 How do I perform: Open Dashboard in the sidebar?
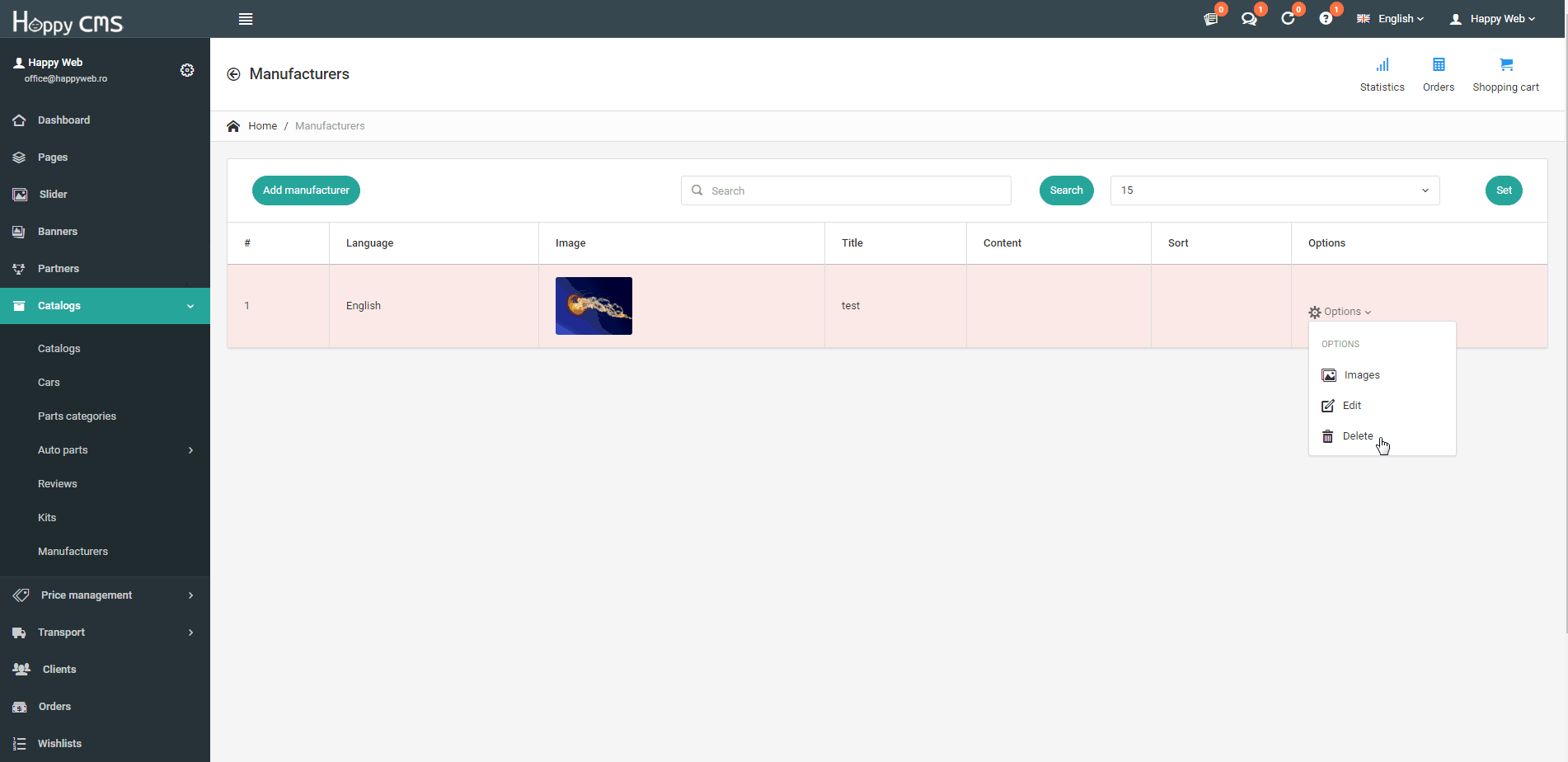(105, 120)
